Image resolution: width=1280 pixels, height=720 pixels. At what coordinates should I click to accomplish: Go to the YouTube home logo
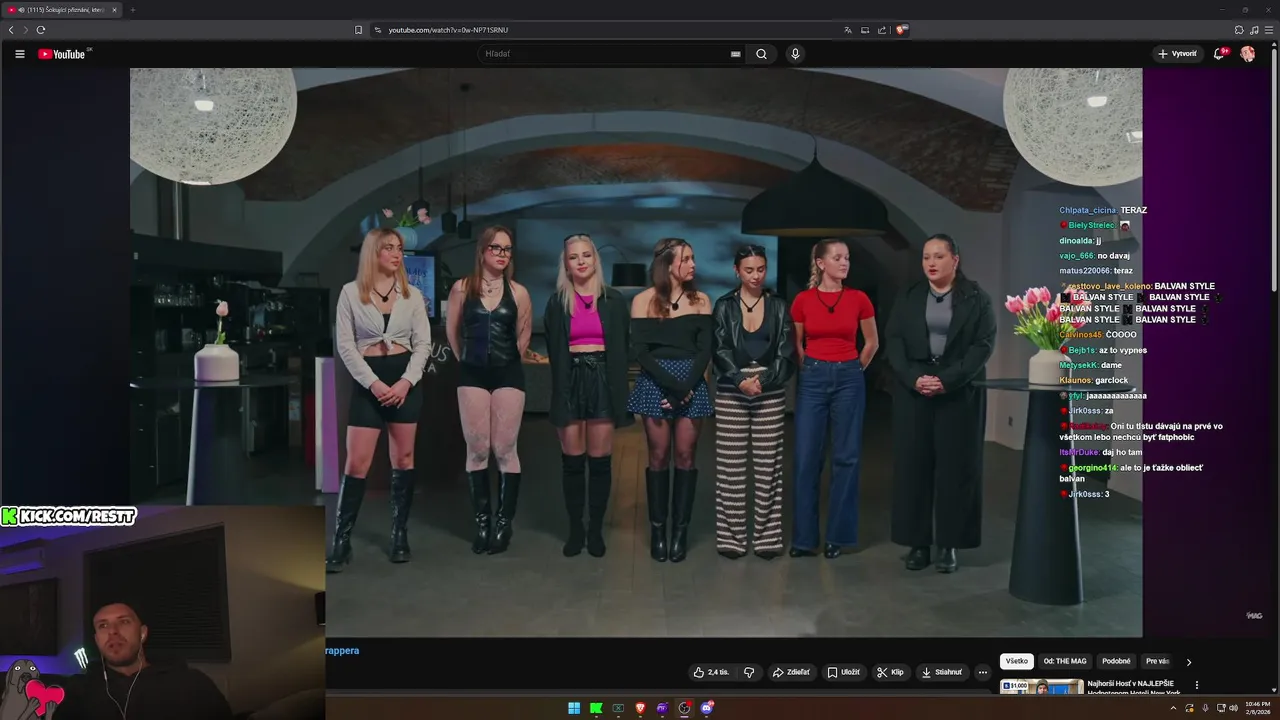[62, 54]
